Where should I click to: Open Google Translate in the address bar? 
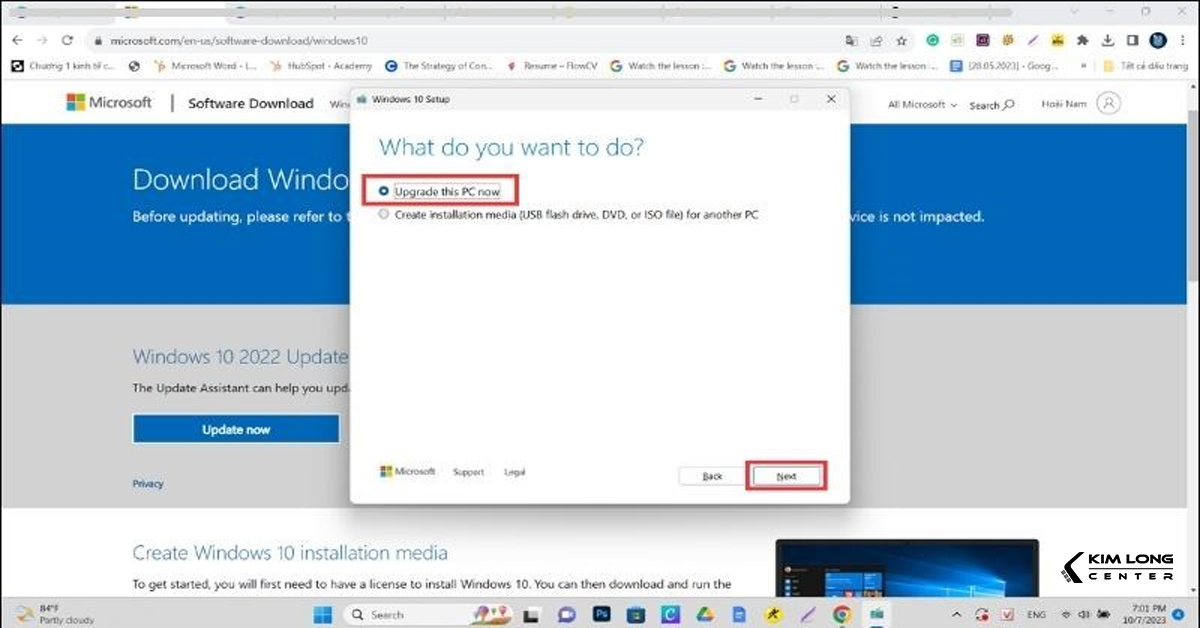pos(853,41)
